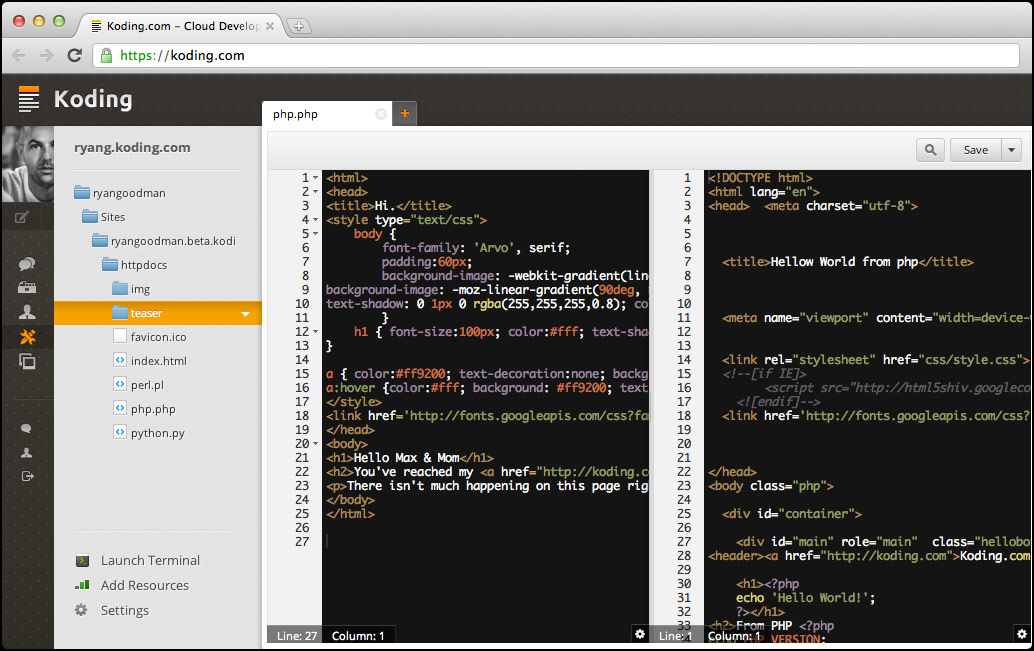Click the right editor Column: 1 indicator

734,636
